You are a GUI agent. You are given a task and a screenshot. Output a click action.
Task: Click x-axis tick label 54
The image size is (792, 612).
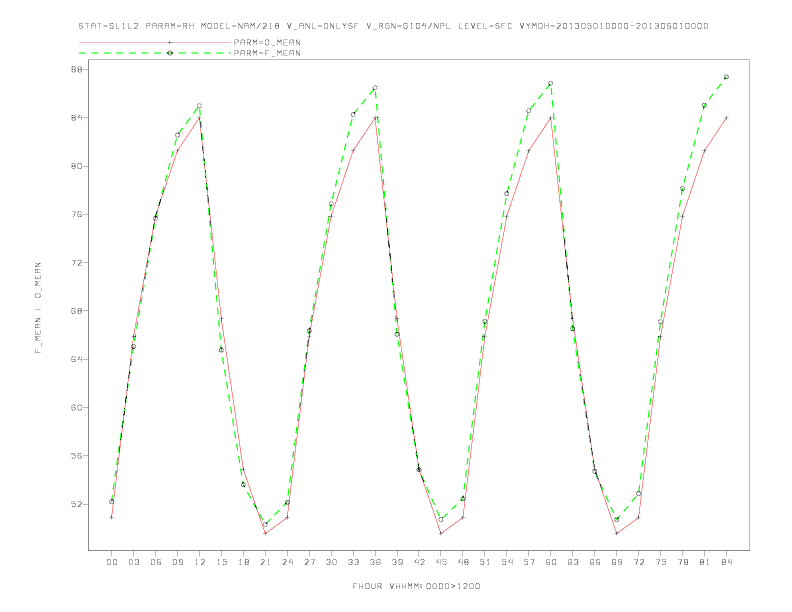pyautogui.click(x=507, y=562)
